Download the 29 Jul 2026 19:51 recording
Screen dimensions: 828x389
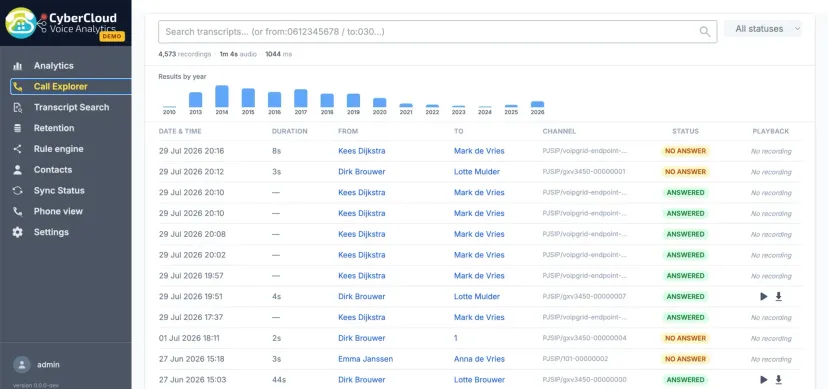pyautogui.click(x=778, y=297)
